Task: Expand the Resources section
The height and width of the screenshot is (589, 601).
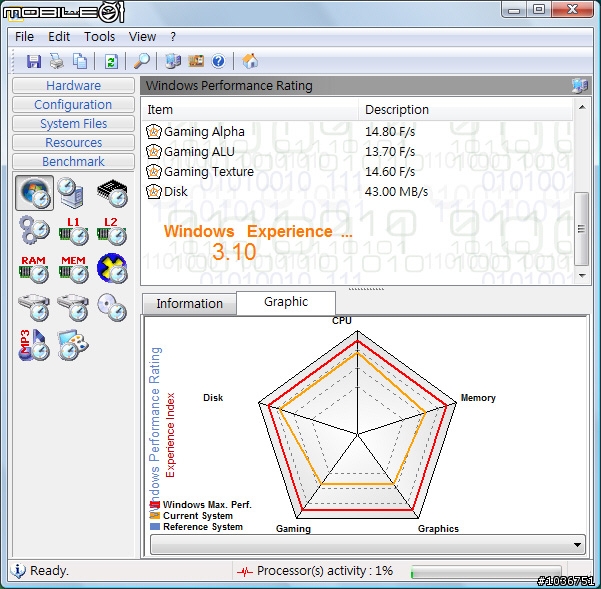Action: [73, 143]
